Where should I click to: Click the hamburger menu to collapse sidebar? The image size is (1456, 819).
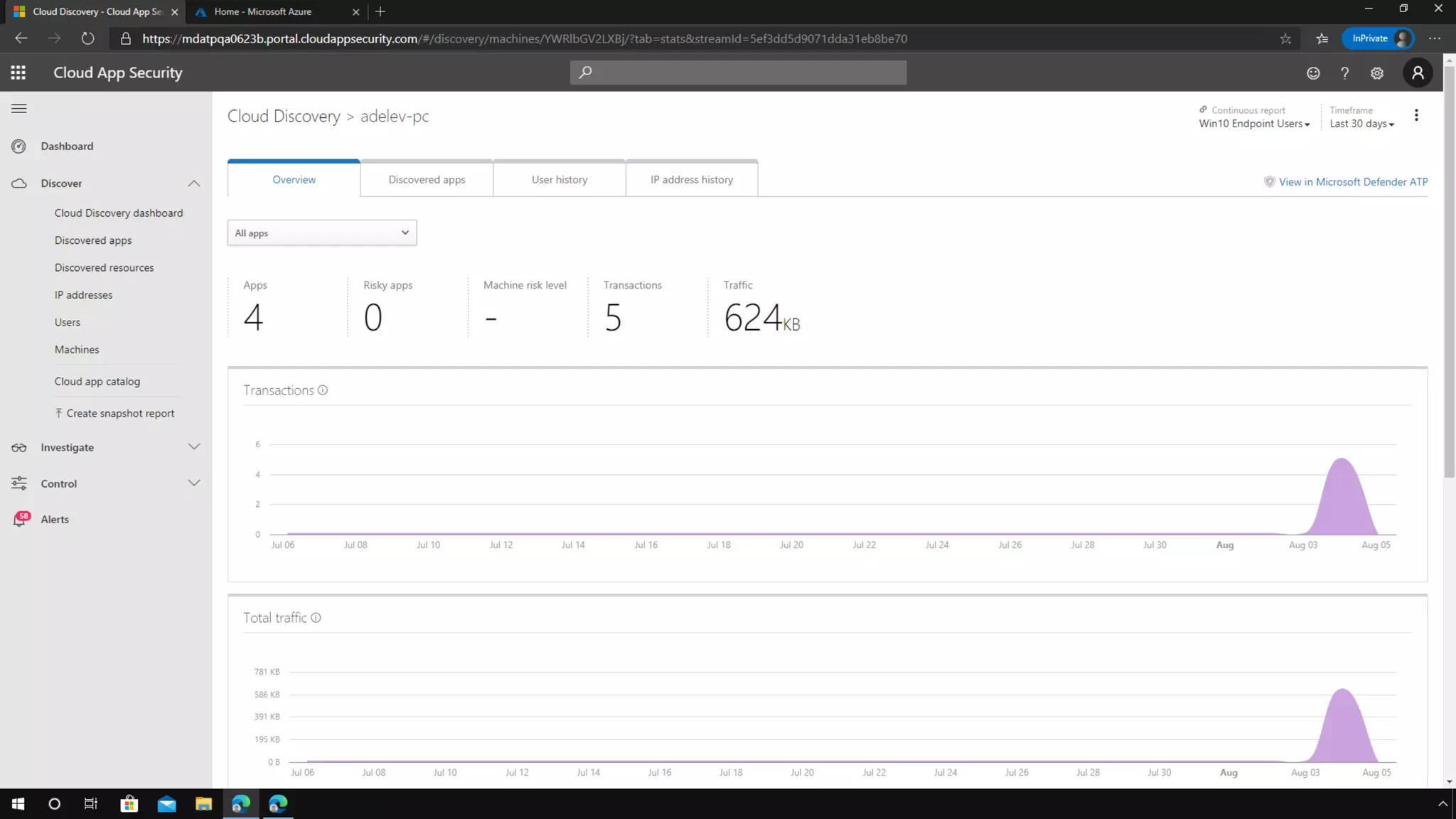(19, 109)
